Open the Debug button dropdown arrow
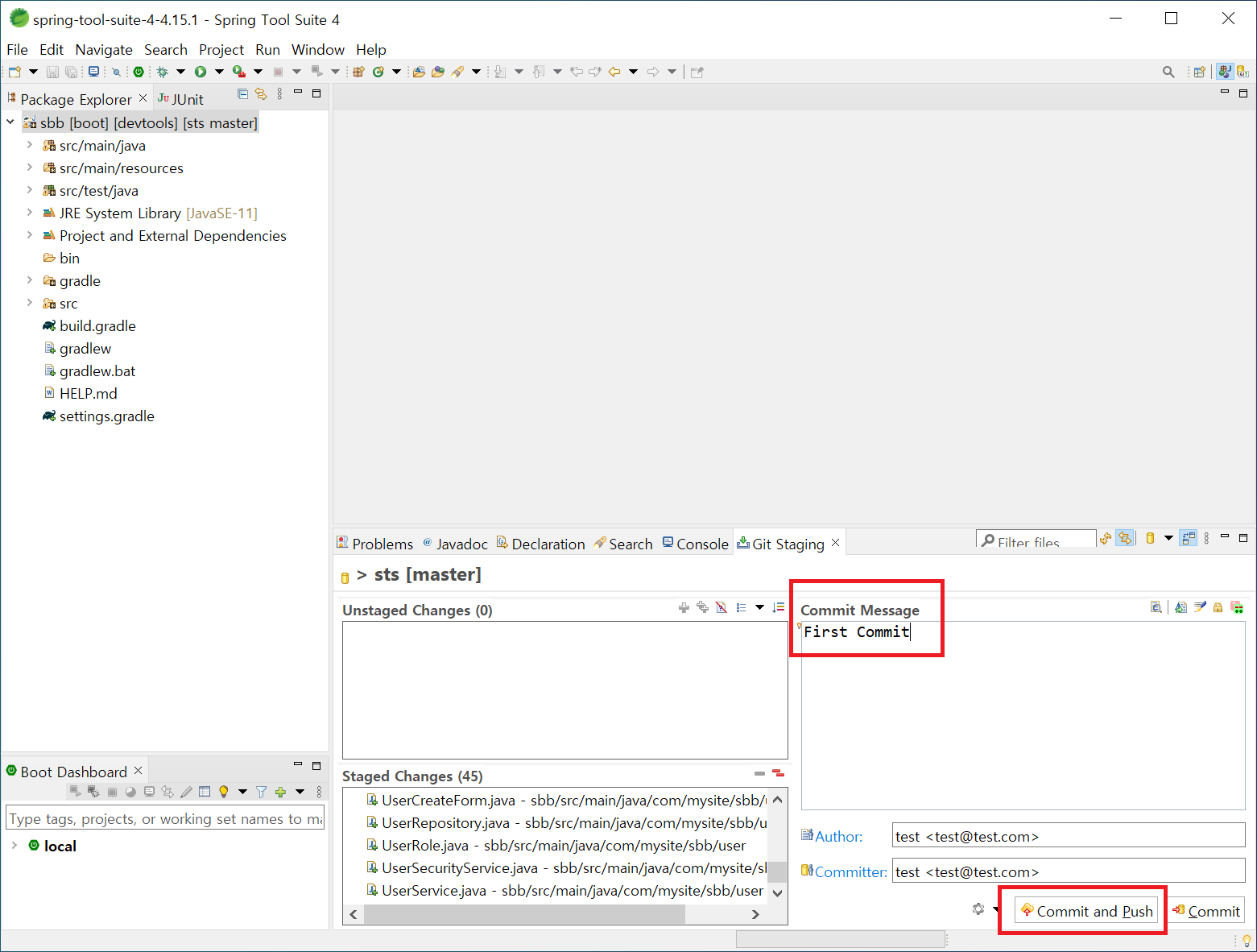Screen dimensions: 1257x952 click(180, 72)
